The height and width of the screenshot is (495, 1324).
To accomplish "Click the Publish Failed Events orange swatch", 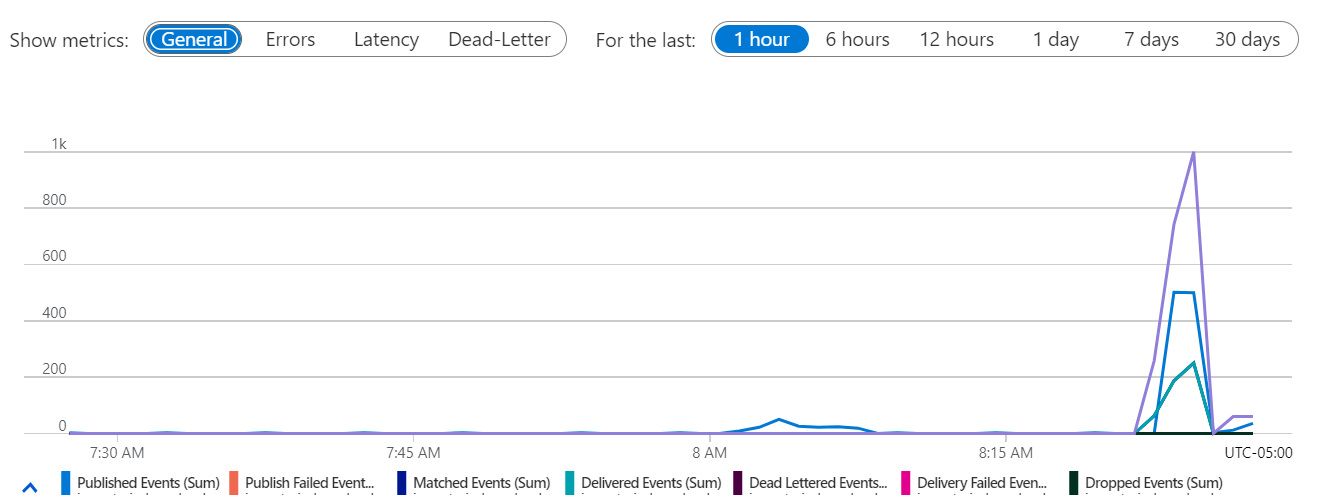I will 234,483.
